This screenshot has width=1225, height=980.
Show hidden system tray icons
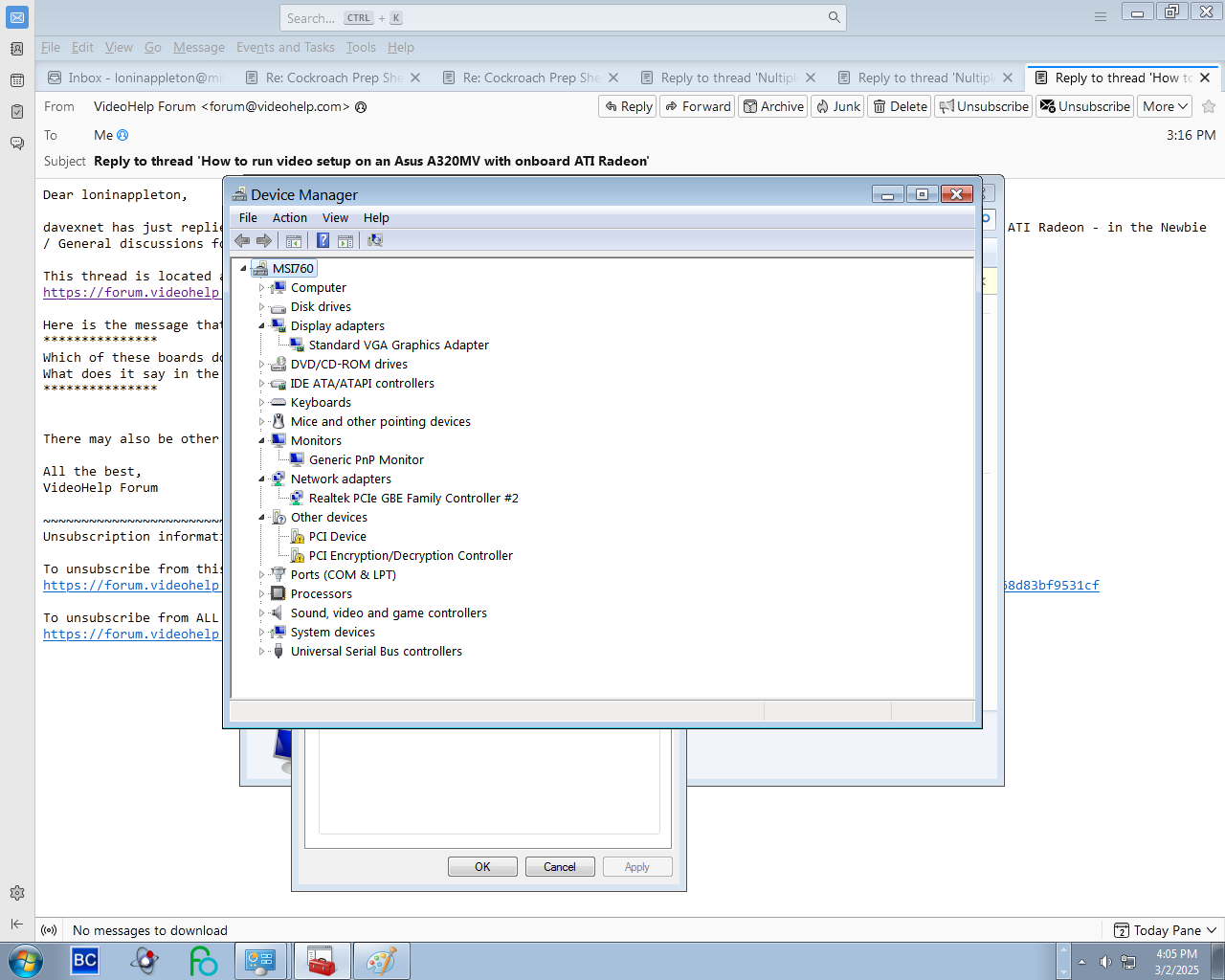[x=1081, y=962]
